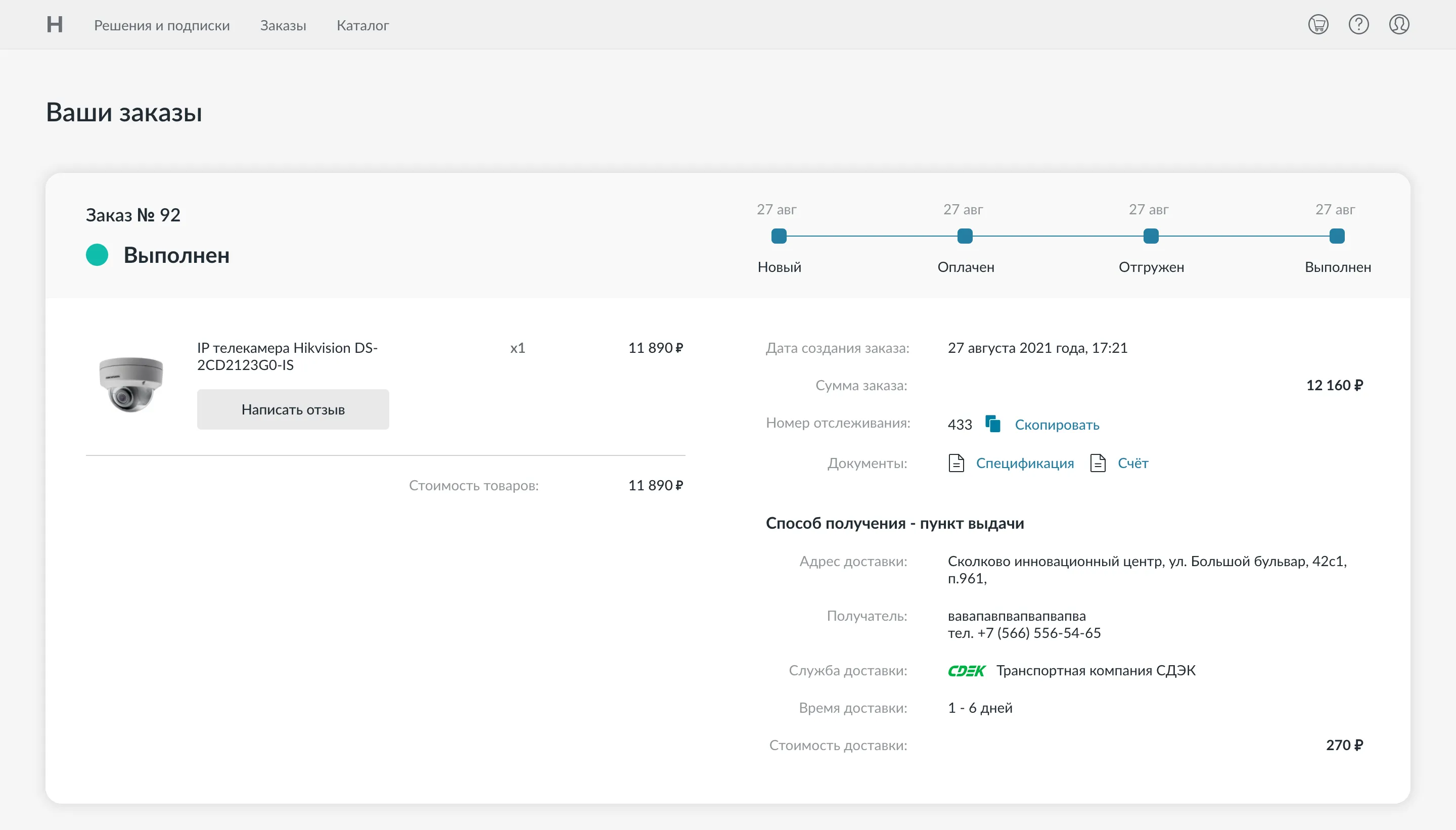Screen dimensions: 1456x830
Task: Open the Спецификация document link
Action: tap(1024, 463)
